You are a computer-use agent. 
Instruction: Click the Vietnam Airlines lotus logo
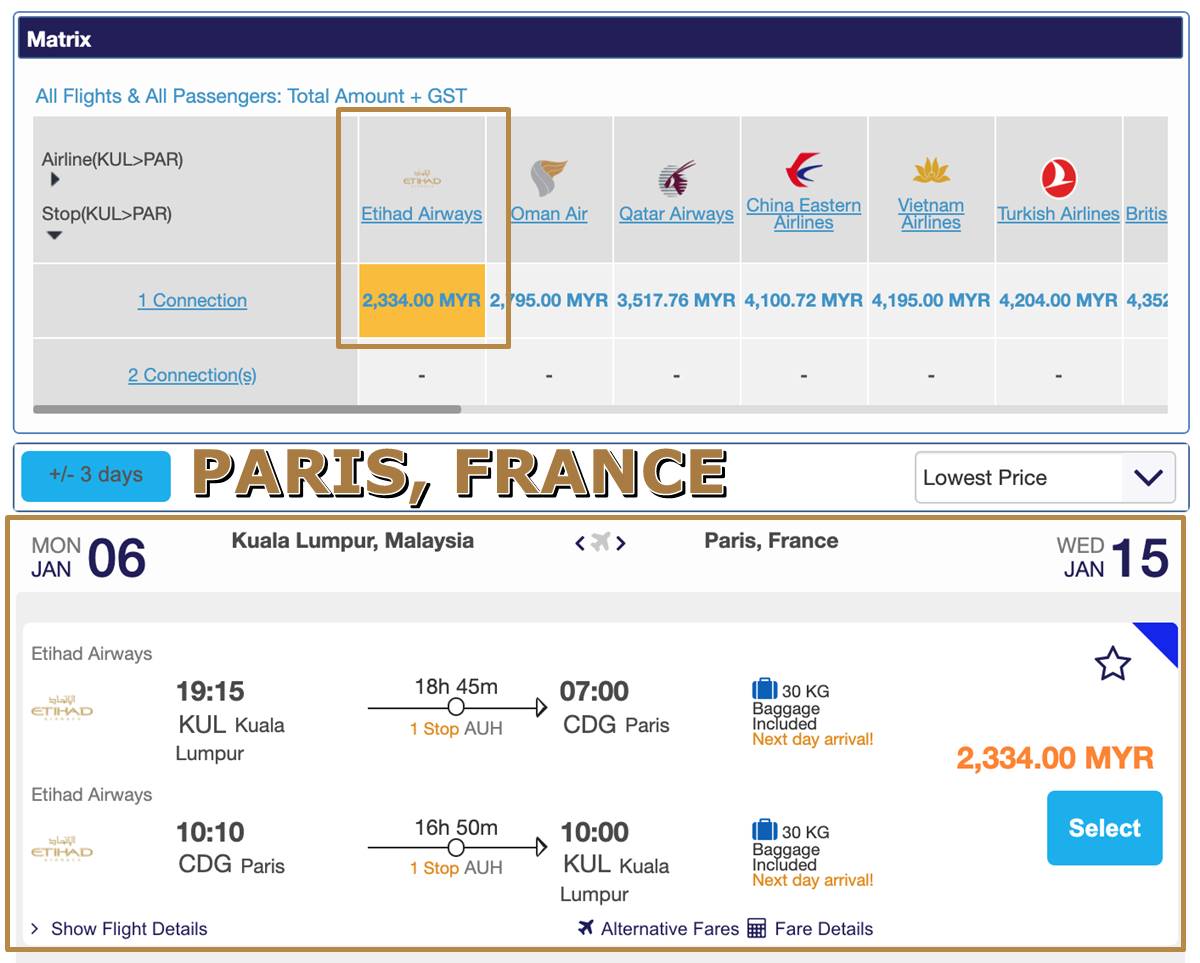[931, 170]
